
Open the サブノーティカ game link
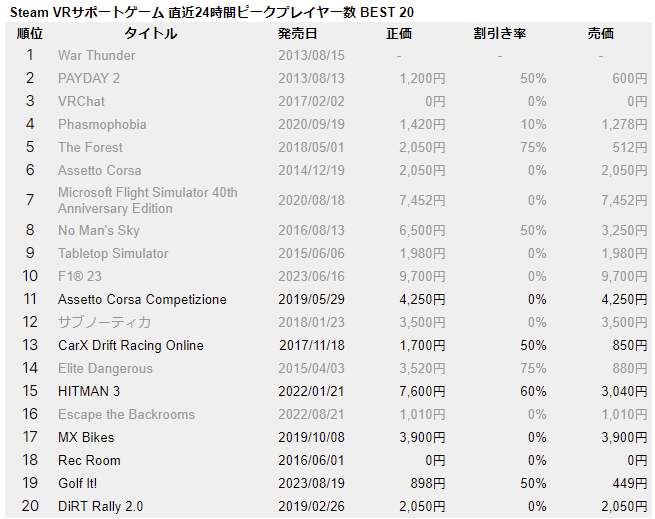pyautogui.click(x=104, y=322)
